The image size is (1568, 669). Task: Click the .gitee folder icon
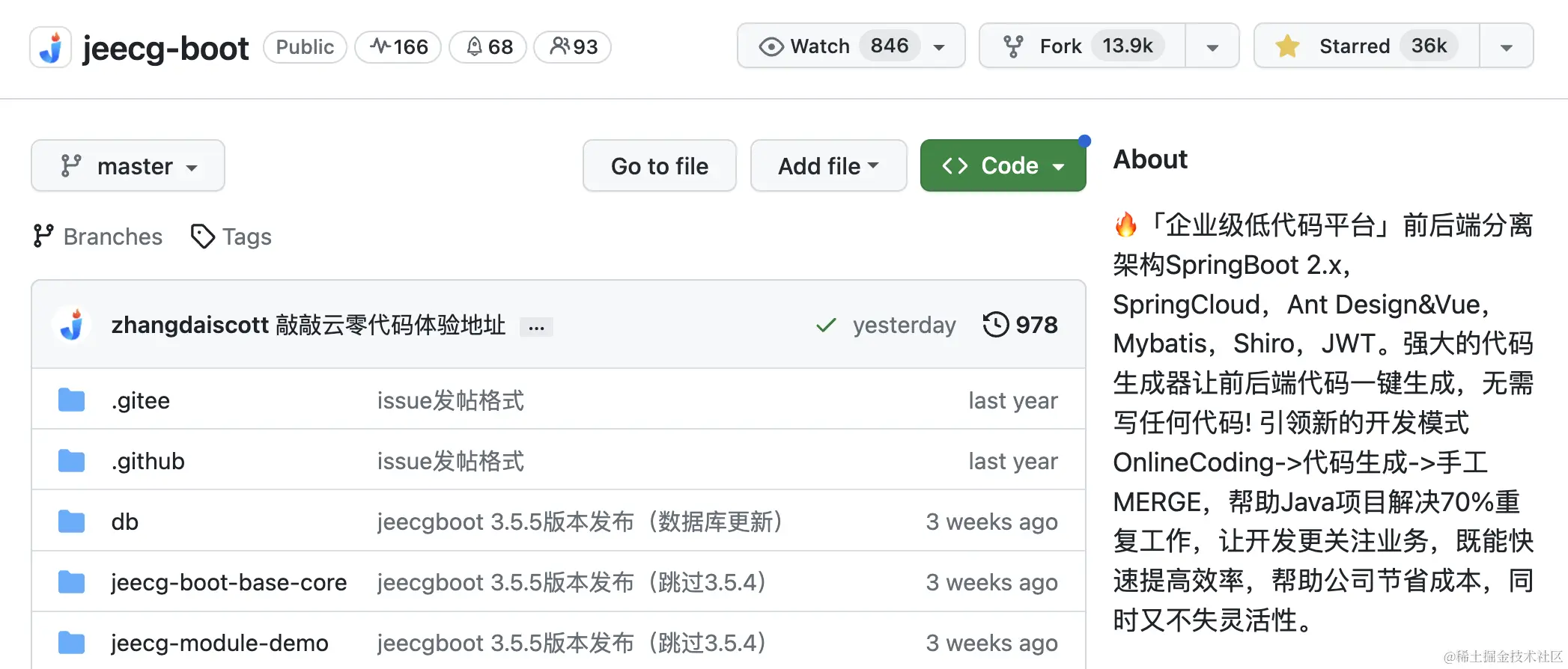point(72,400)
